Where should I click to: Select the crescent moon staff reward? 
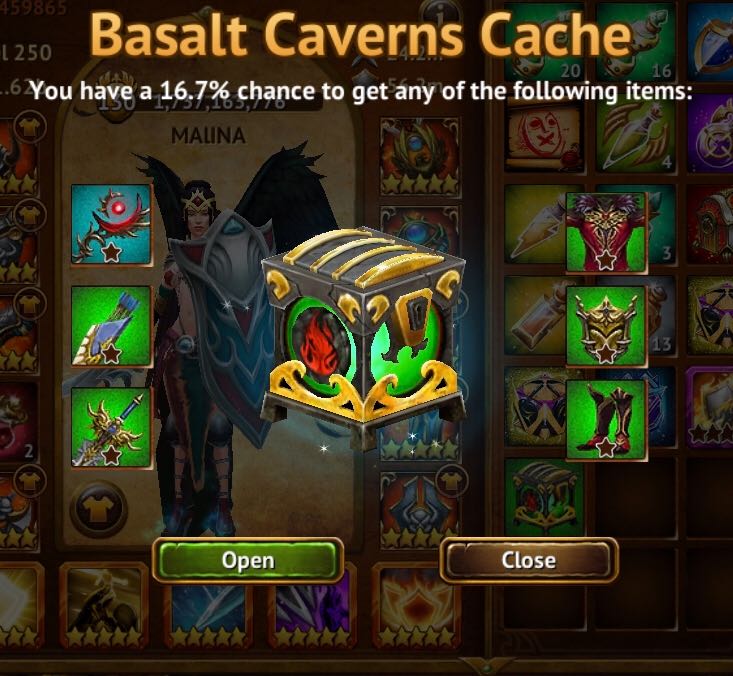click(111, 225)
